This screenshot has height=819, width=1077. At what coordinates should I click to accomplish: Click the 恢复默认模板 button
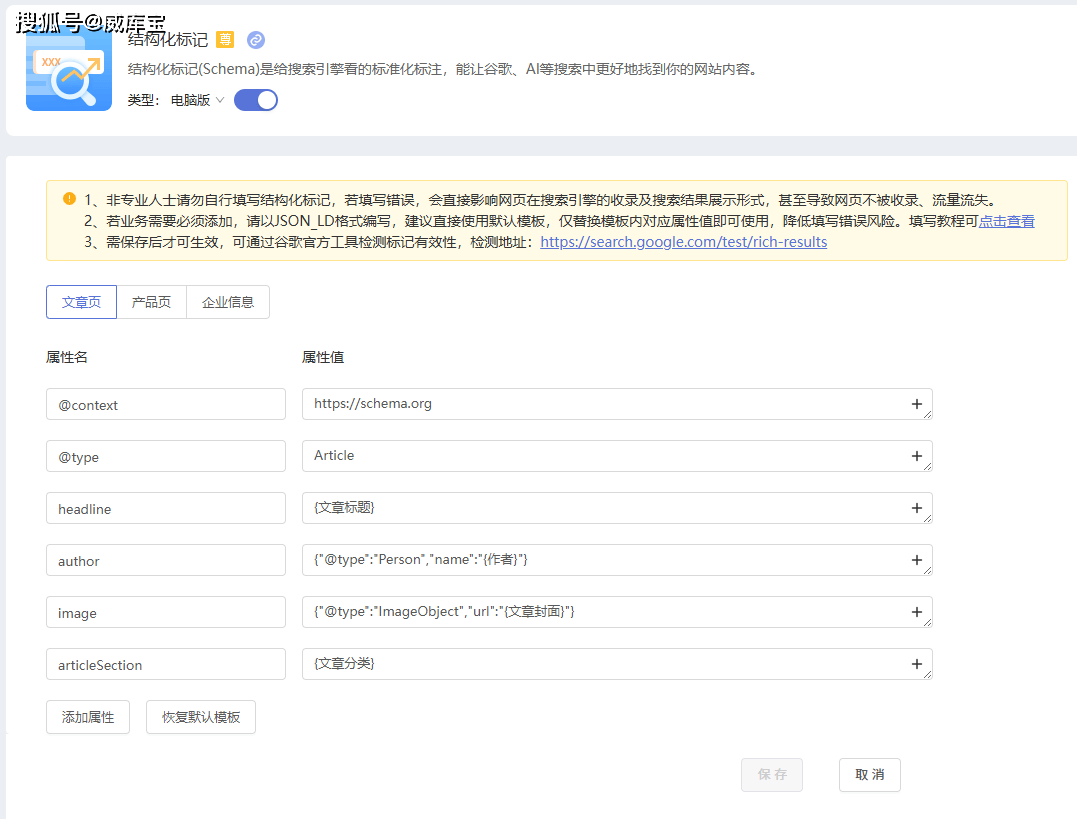point(201,717)
